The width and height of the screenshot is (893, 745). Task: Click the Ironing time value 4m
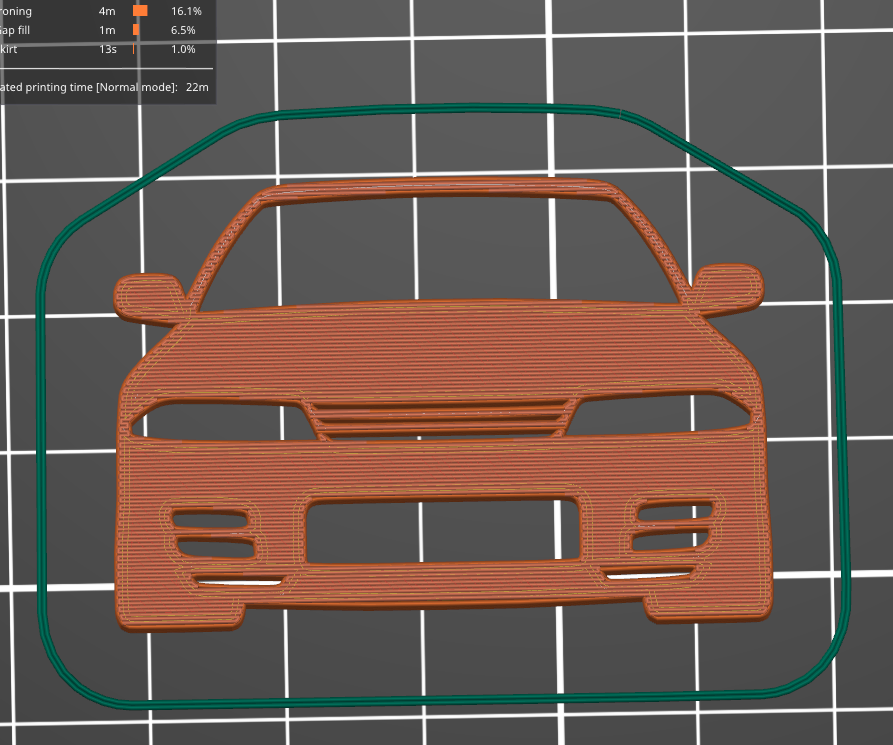107,11
